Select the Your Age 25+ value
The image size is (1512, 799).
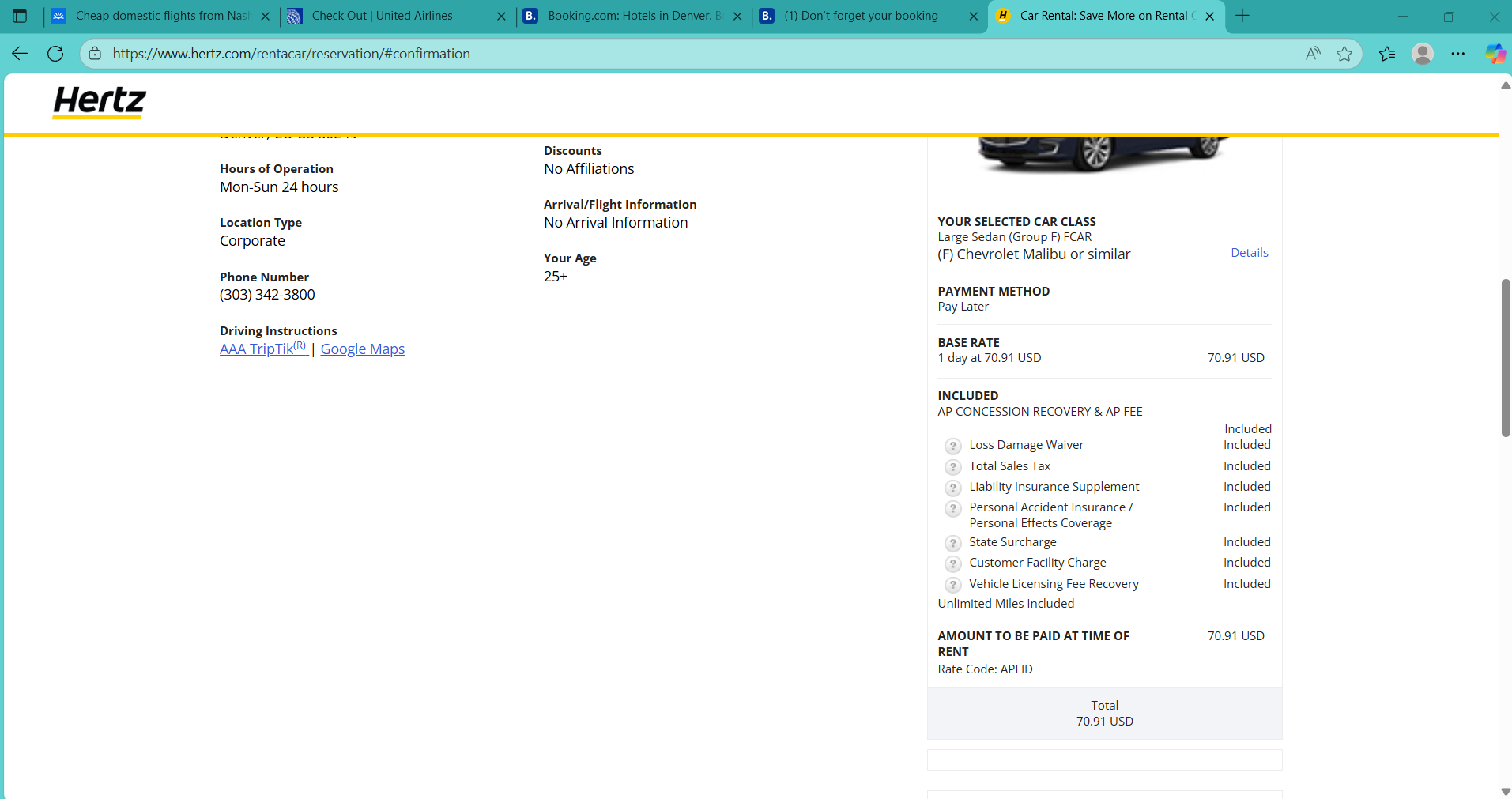point(556,277)
